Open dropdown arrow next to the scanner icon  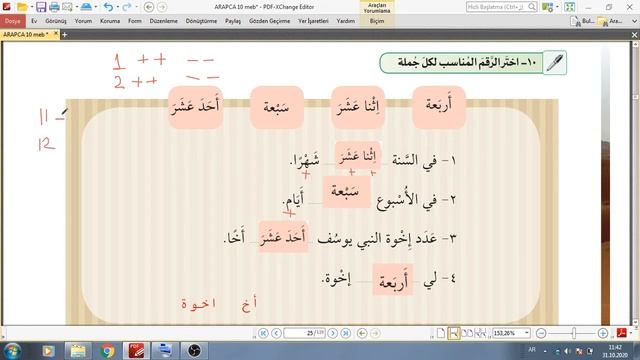[96, 7]
